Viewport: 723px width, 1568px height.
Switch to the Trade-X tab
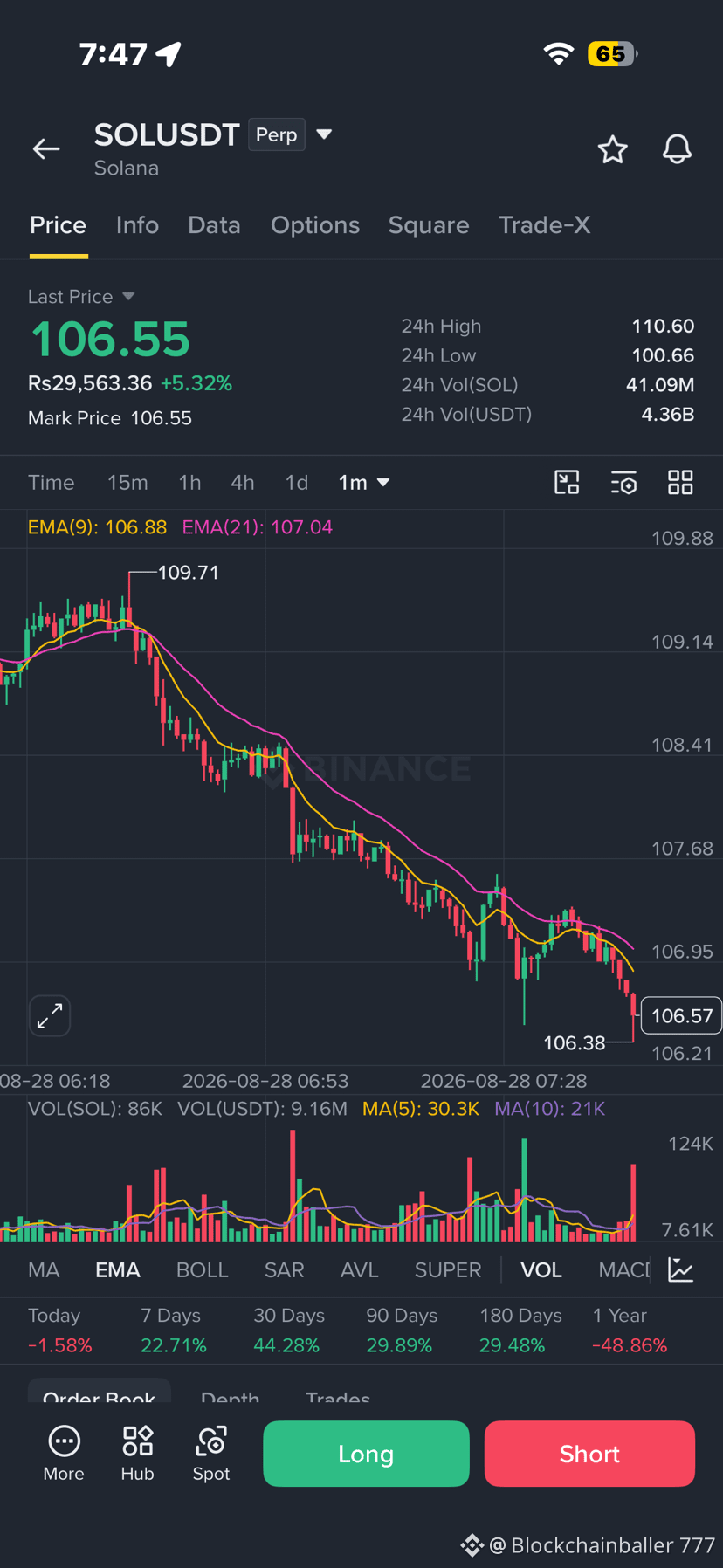[544, 225]
